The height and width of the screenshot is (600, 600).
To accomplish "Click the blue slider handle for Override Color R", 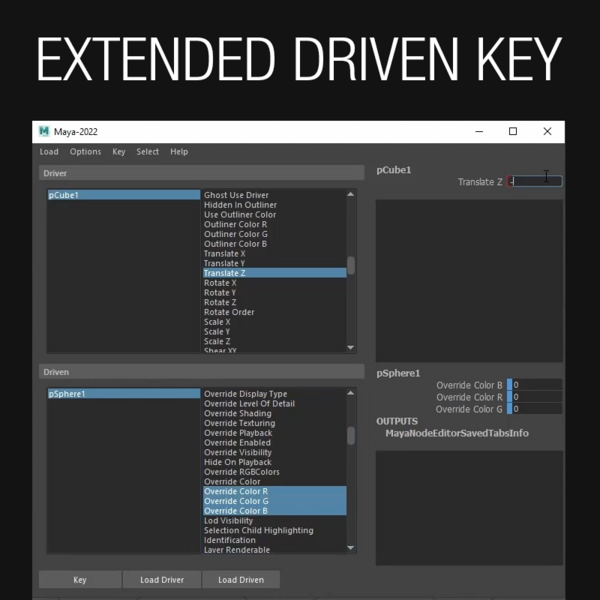I will [509, 397].
